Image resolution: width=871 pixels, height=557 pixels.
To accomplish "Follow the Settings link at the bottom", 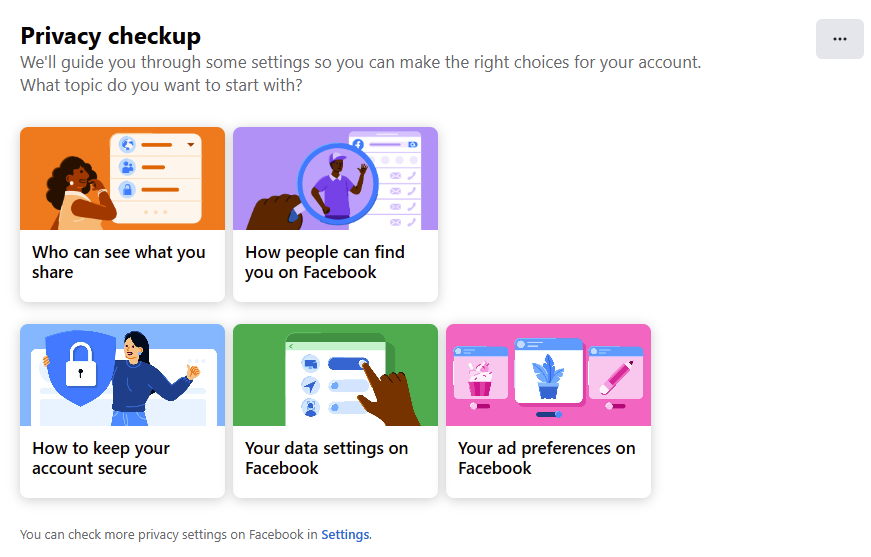I will [x=345, y=535].
